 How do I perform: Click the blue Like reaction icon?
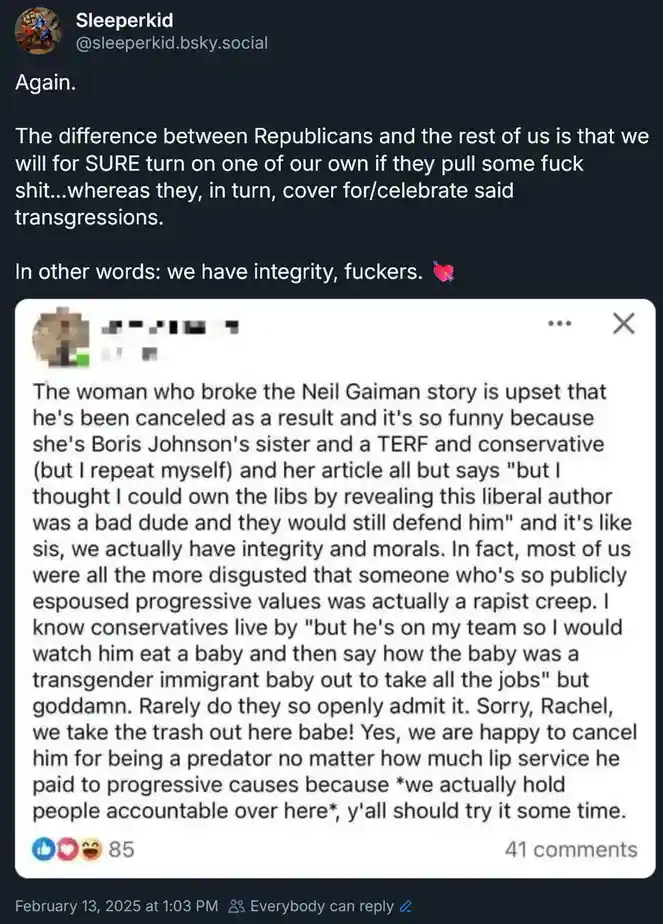[43, 849]
